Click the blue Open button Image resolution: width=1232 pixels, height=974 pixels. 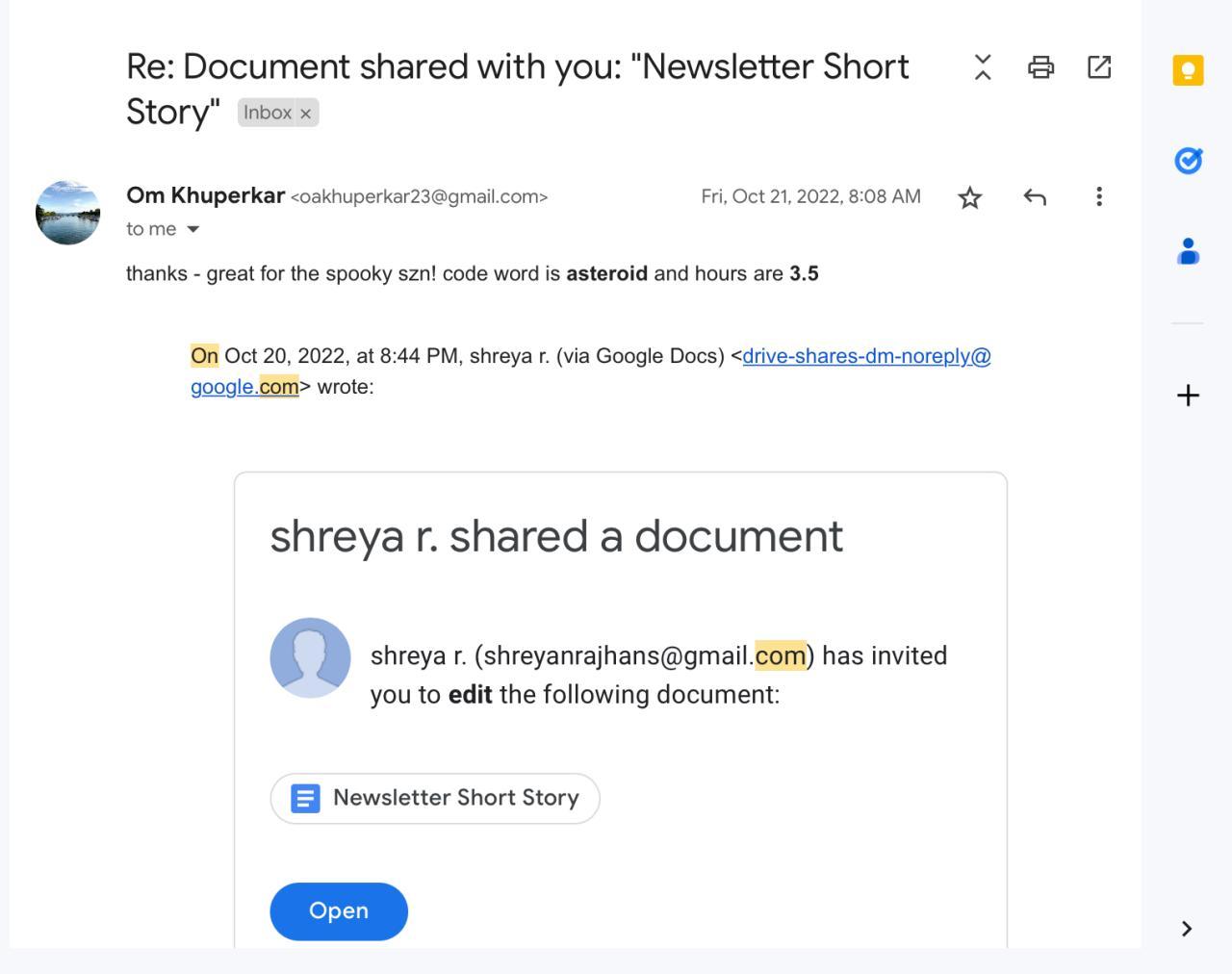[339, 911]
